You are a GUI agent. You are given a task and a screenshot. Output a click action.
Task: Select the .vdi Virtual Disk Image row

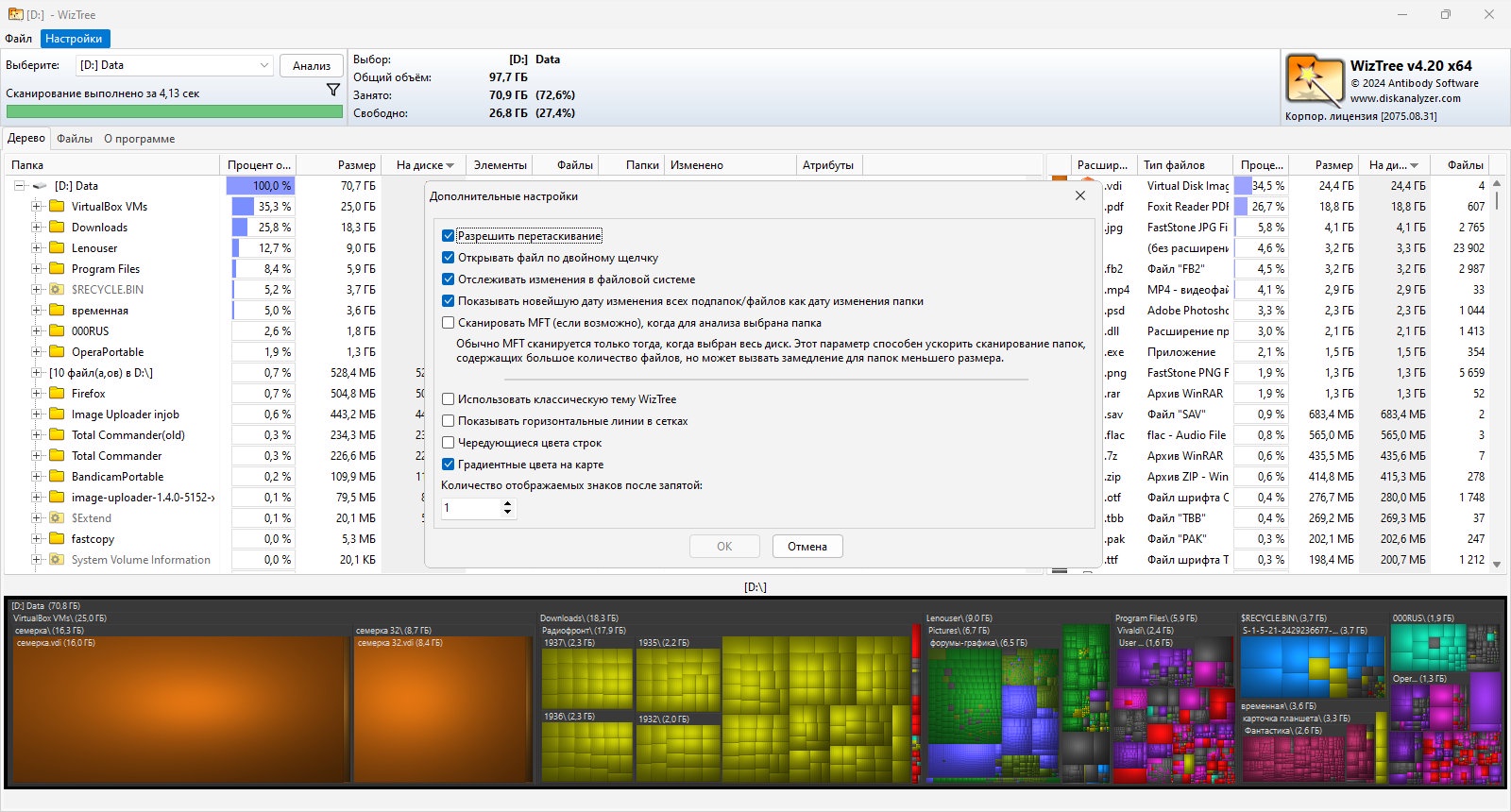coord(1265,186)
